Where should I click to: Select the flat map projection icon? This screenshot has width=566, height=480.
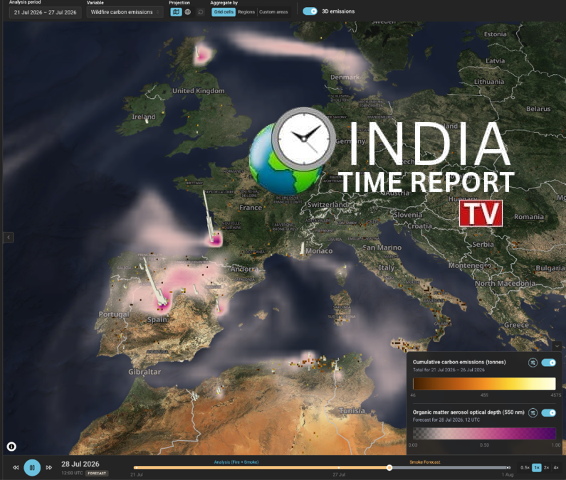(176, 12)
